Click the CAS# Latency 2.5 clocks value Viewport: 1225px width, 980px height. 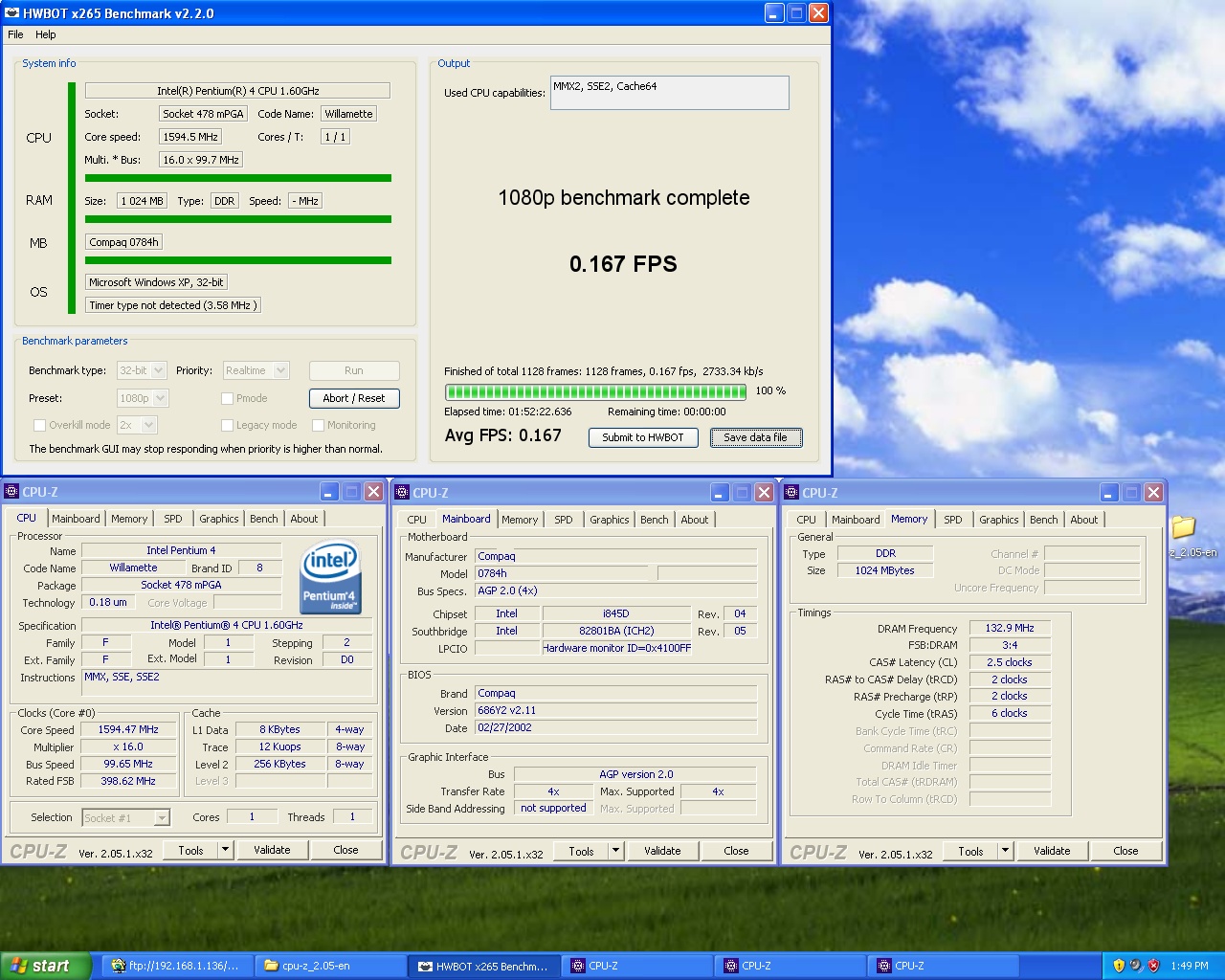click(x=1010, y=662)
